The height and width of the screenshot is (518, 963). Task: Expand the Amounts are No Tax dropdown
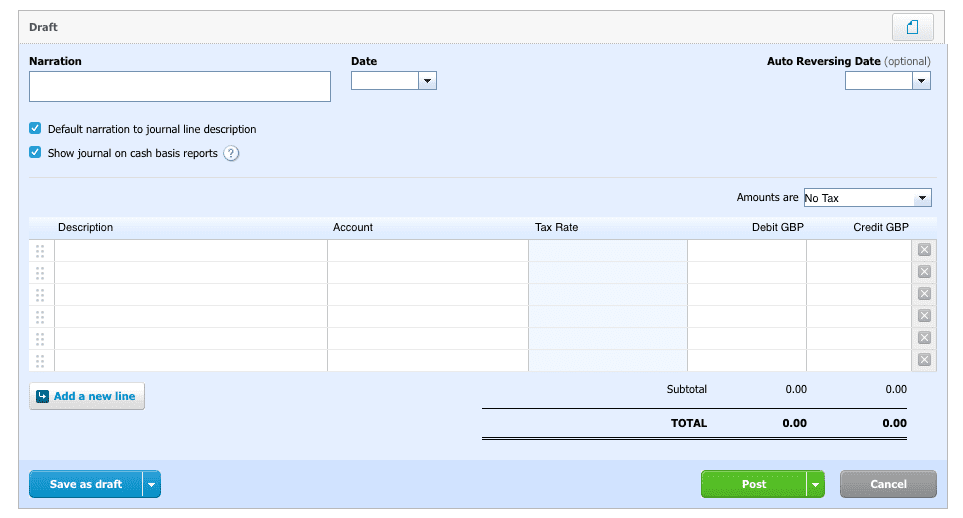click(868, 198)
